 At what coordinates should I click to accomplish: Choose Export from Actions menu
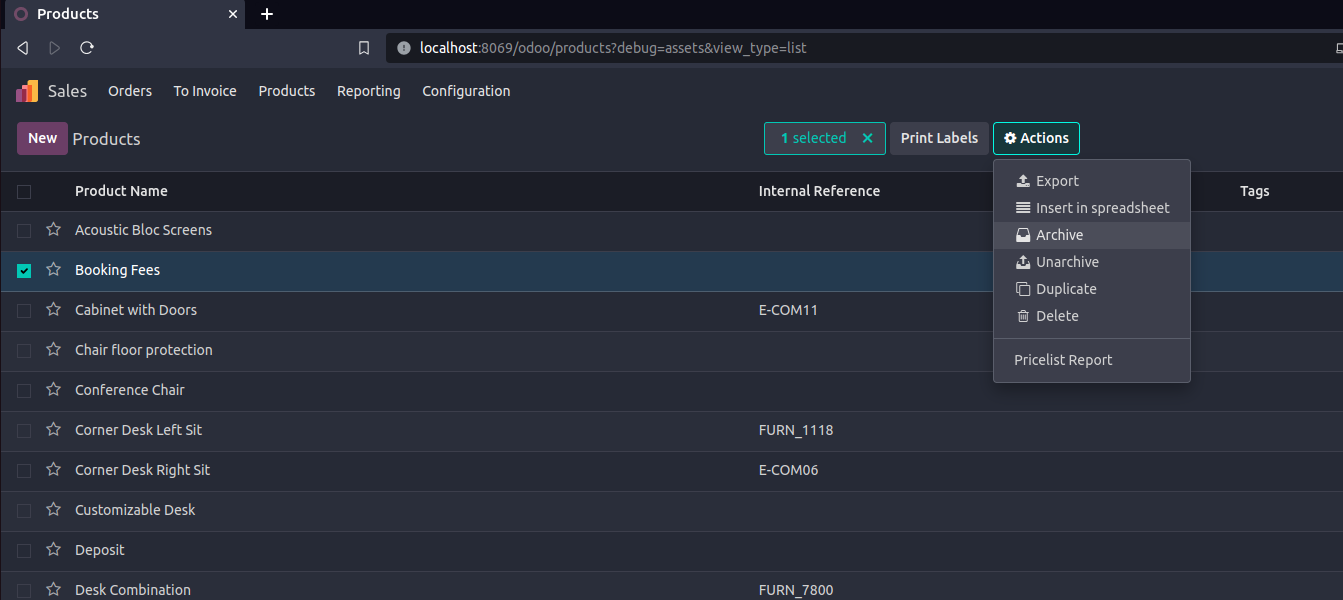tap(1092, 181)
